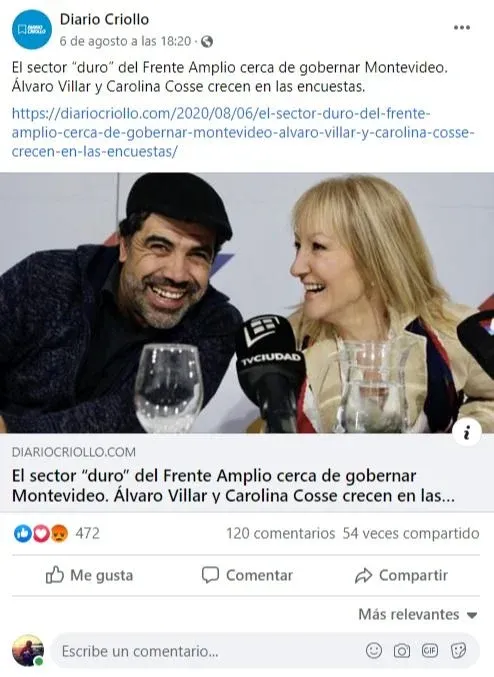
Task: Attach a photo with the camera icon
Action: point(402,650)
